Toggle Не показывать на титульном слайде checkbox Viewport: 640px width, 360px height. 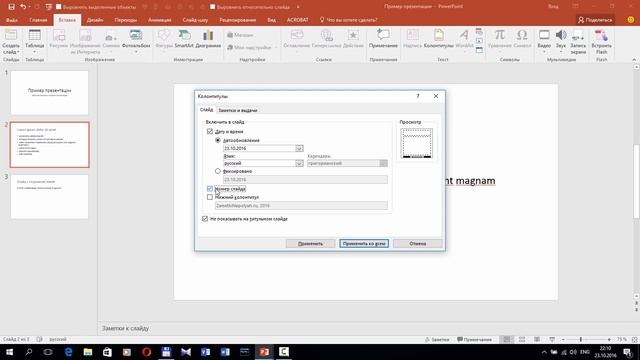[x=205, y=219]
